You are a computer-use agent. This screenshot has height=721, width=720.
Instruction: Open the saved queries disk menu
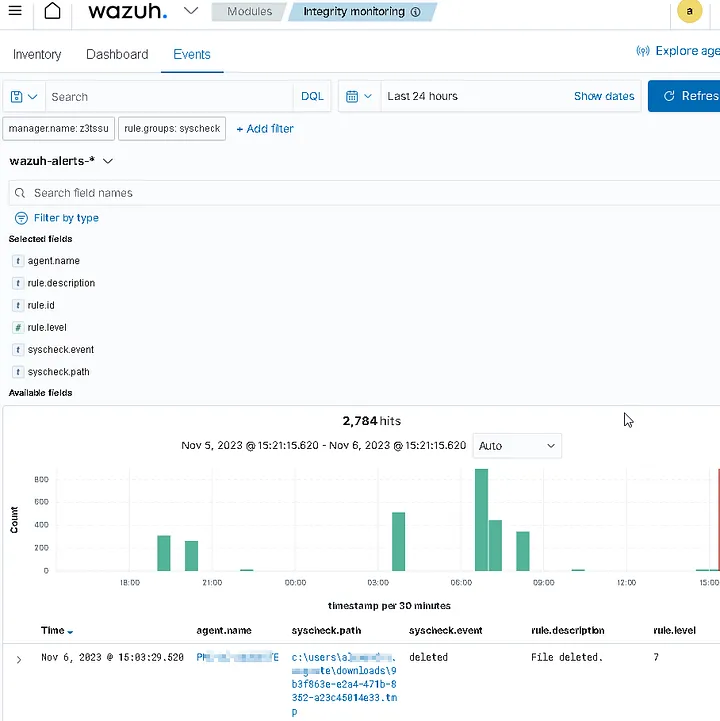coord(24,97)
